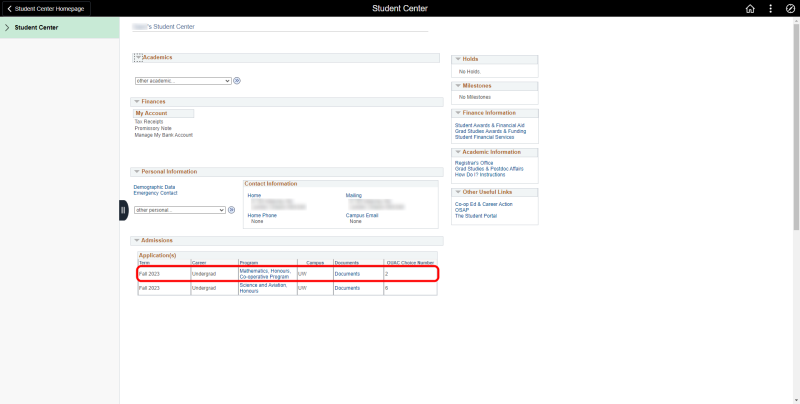The width and height of the screenshot is (800, 404).
Task: Click choice number 6 cell
Action: (x=410, y=288)
